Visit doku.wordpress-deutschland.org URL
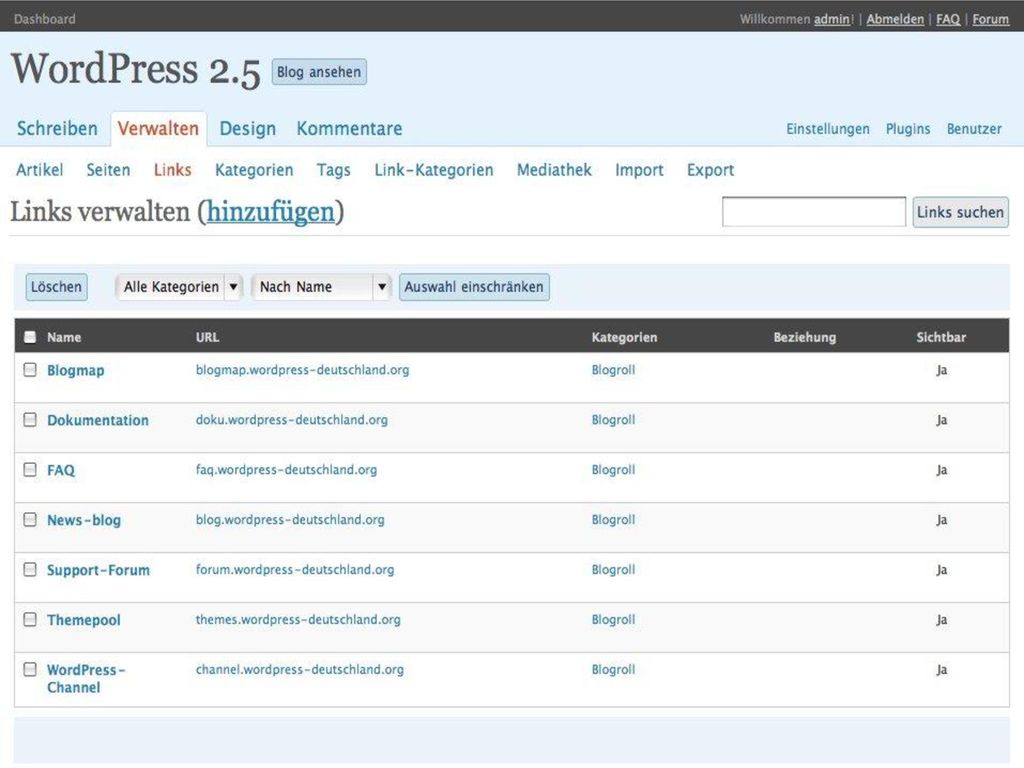This screenshot has width=1024, height=768. pos(291,419)
